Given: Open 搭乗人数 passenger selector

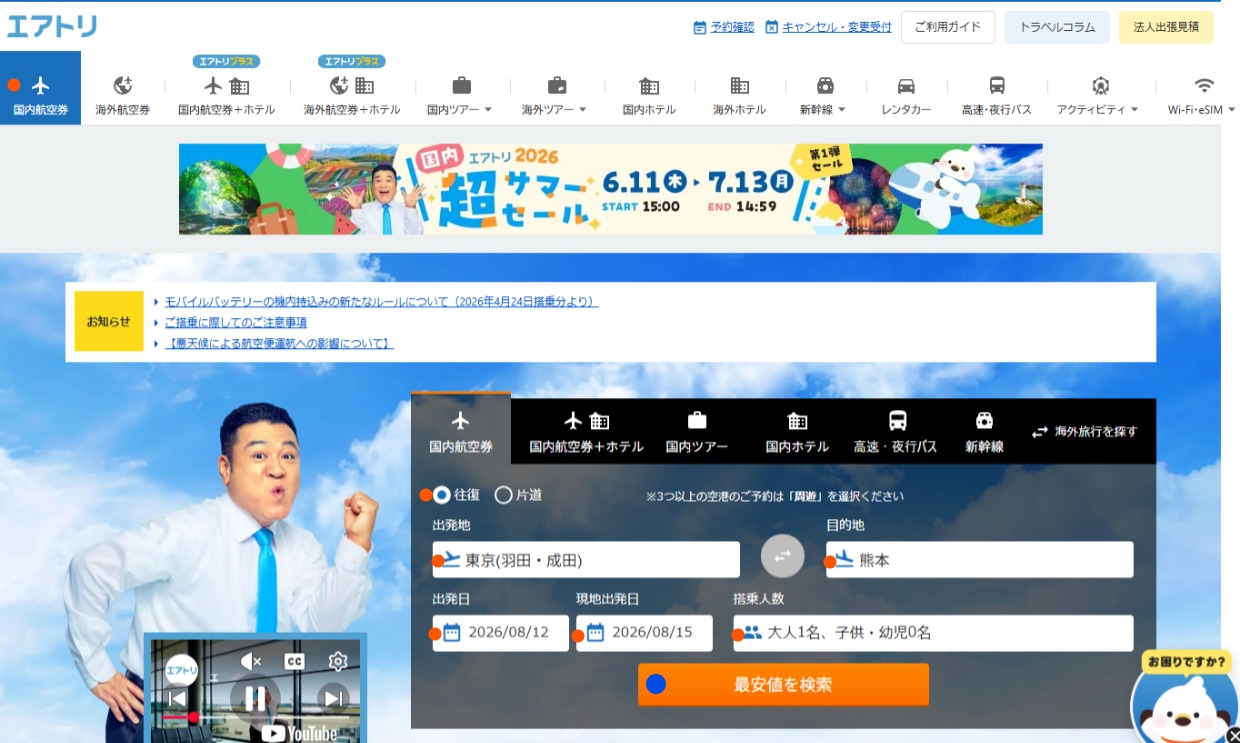Looking at the screenshot, I should pyautogui.click(x=933, y=632).
